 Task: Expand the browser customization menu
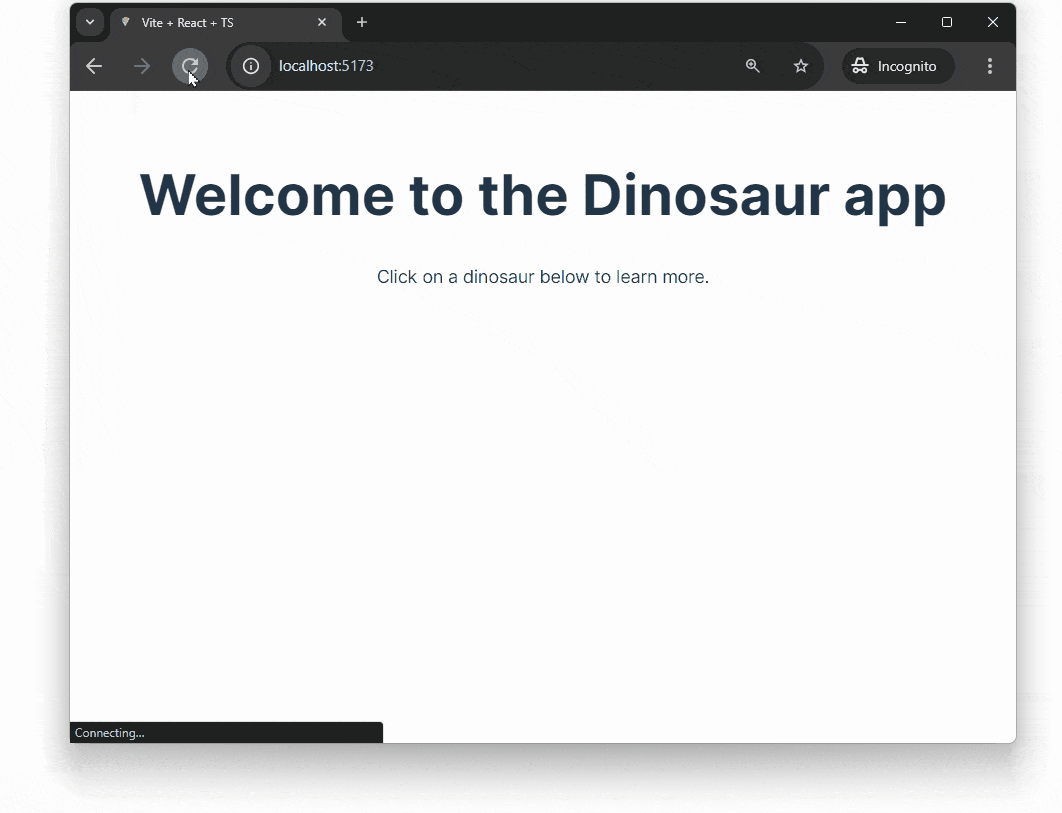coord(990,66)
